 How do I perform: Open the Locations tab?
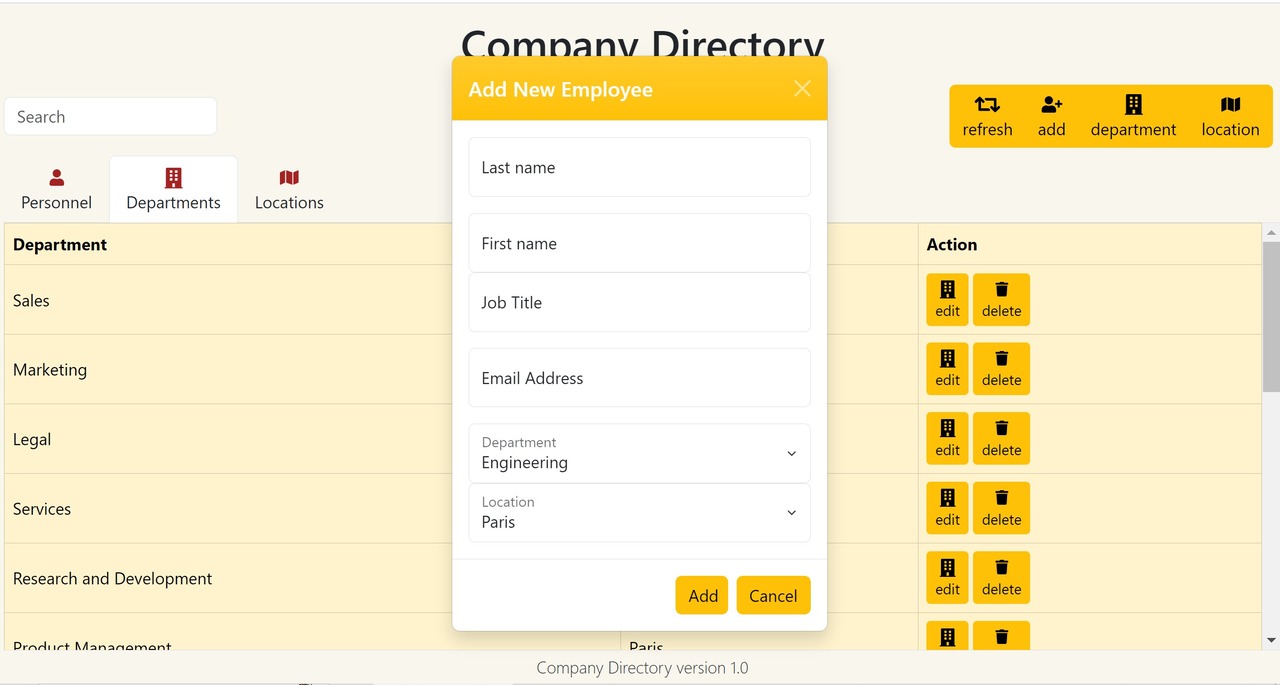(x=289, y=189)
